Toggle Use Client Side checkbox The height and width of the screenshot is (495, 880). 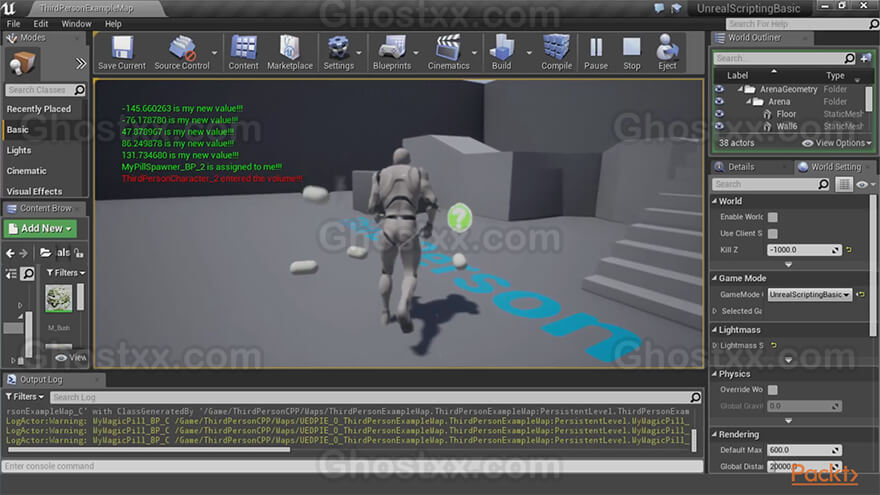(773, 233)
